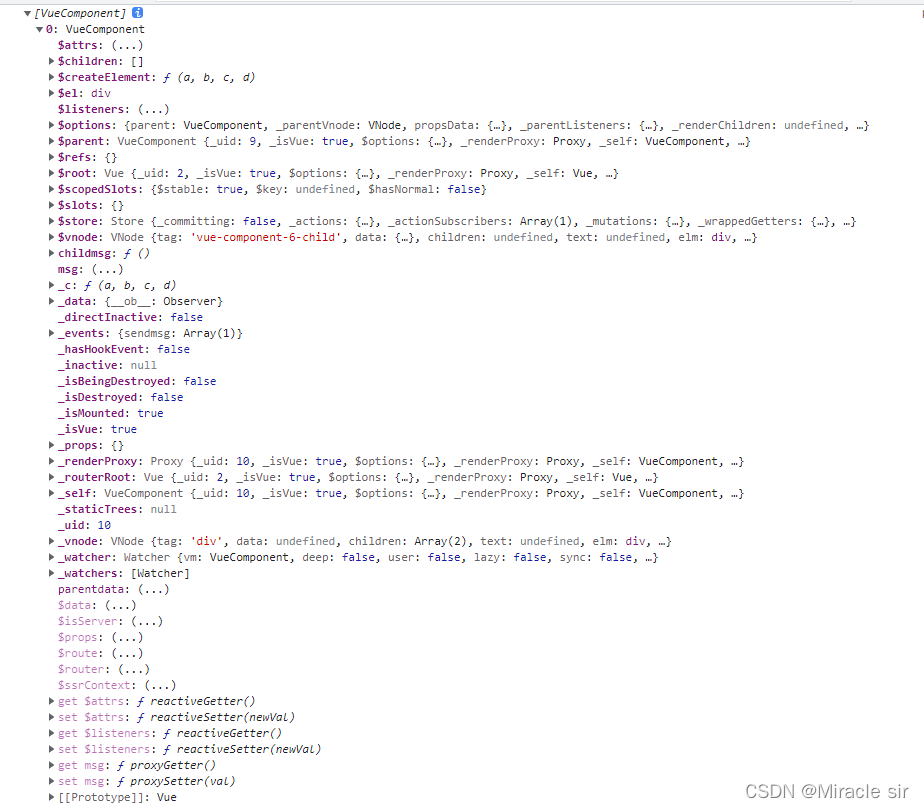Invoke the $props (...) getter
This screenshot has height=808, width=924.
click(x=127, y=637)
